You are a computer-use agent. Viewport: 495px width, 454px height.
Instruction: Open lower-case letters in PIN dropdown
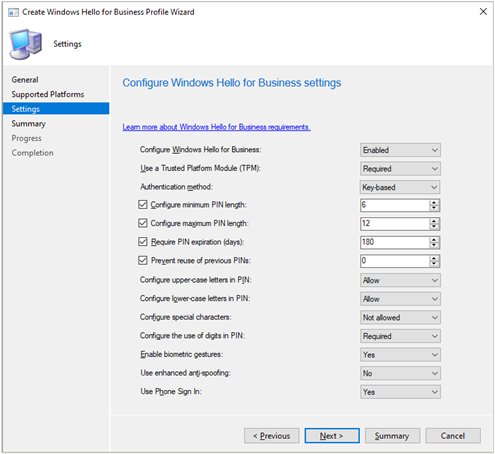[400, 299]
